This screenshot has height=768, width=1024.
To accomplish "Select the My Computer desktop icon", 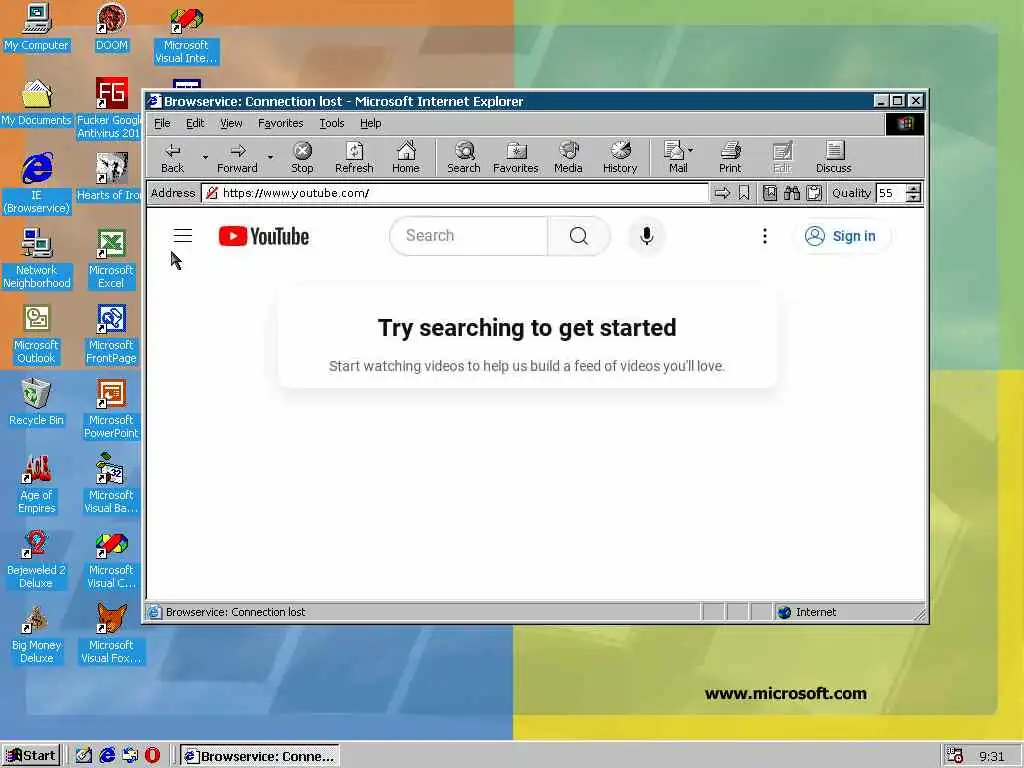I will pos(36,27).
